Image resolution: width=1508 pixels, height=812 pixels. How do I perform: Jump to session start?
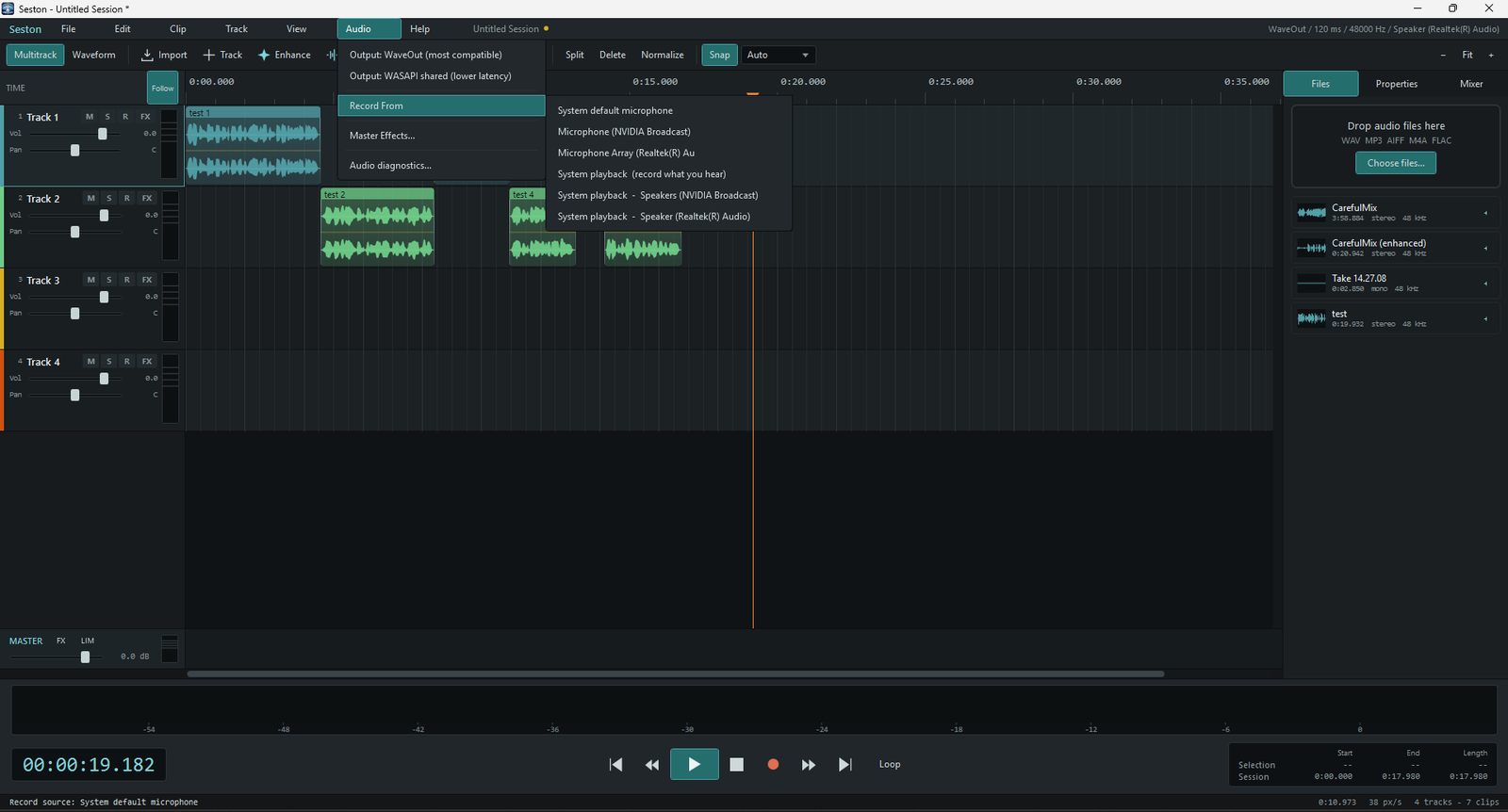pyautogui.click(x=616, y=765)
